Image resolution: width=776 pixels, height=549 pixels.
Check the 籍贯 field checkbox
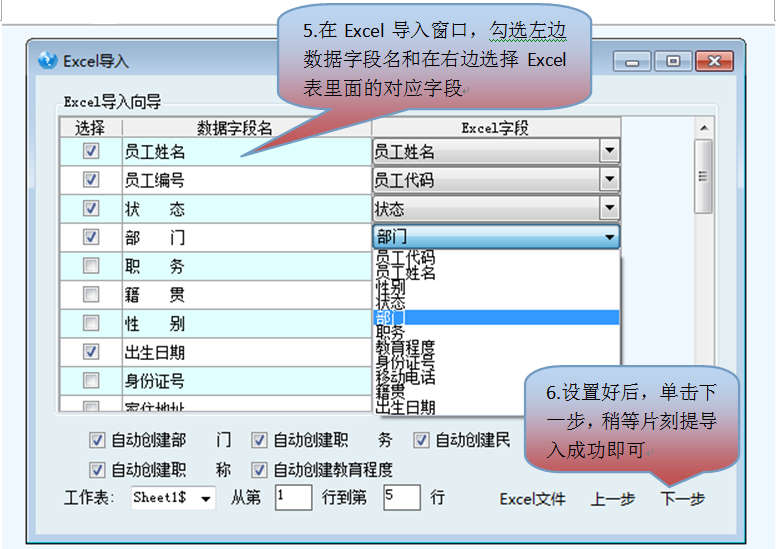point(91,294)
